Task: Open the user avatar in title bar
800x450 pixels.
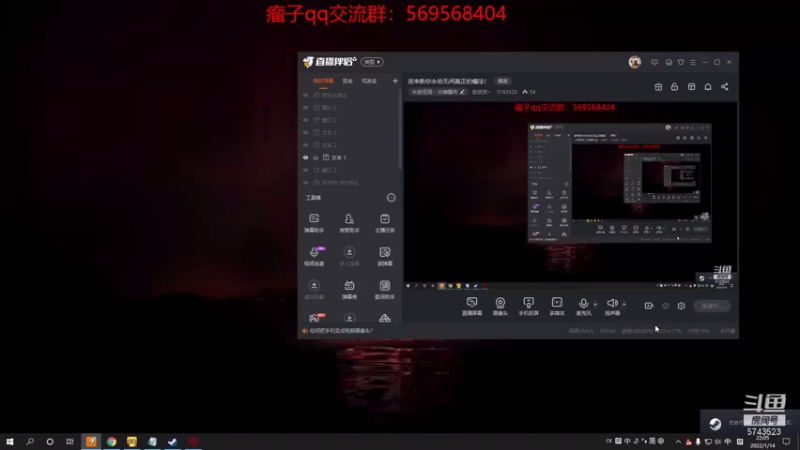Action: pos(635,62)
